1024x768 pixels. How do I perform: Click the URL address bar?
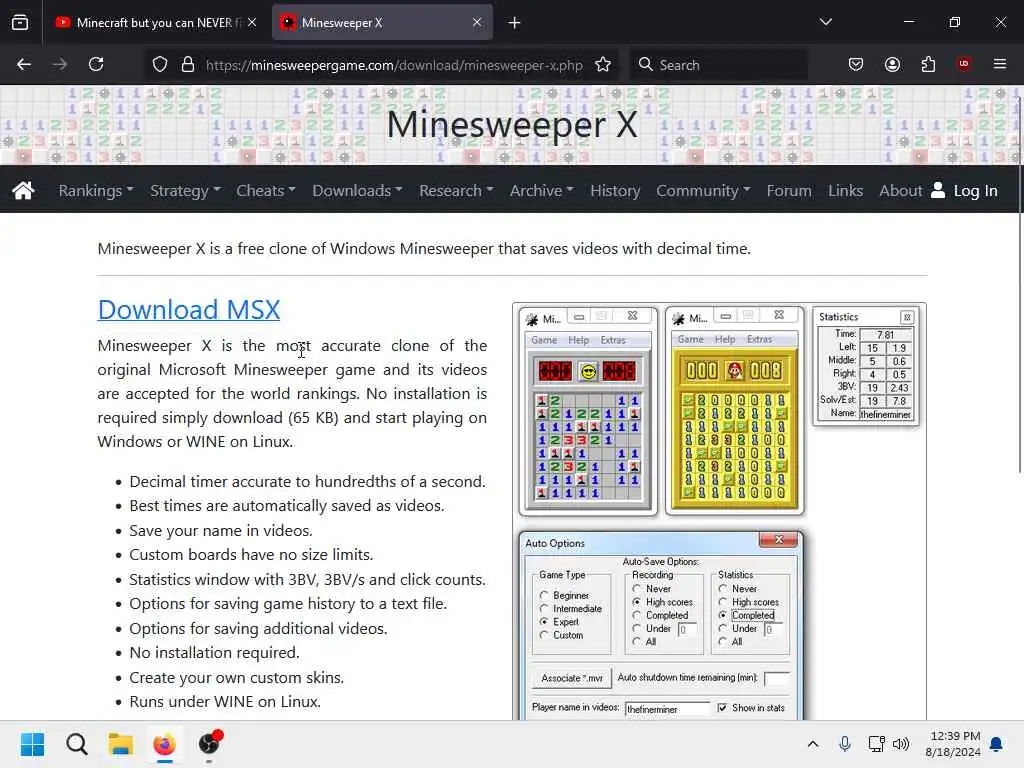[394, 65]
